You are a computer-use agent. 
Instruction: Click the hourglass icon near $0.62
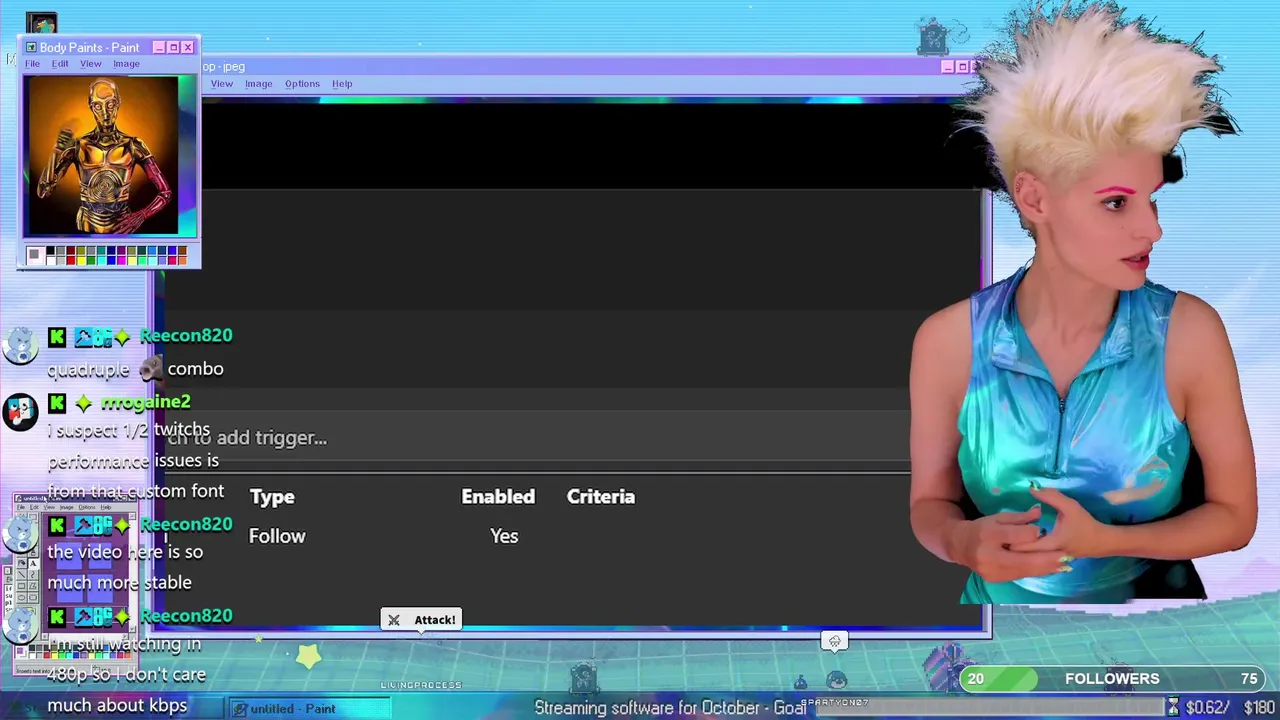click(1173, 708)
